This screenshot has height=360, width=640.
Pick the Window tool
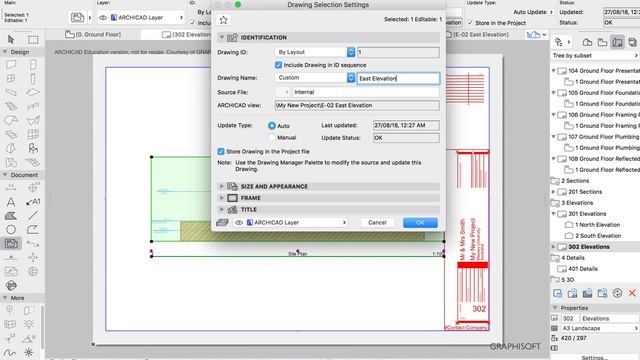pyautogui.click(x=11, y=78)
